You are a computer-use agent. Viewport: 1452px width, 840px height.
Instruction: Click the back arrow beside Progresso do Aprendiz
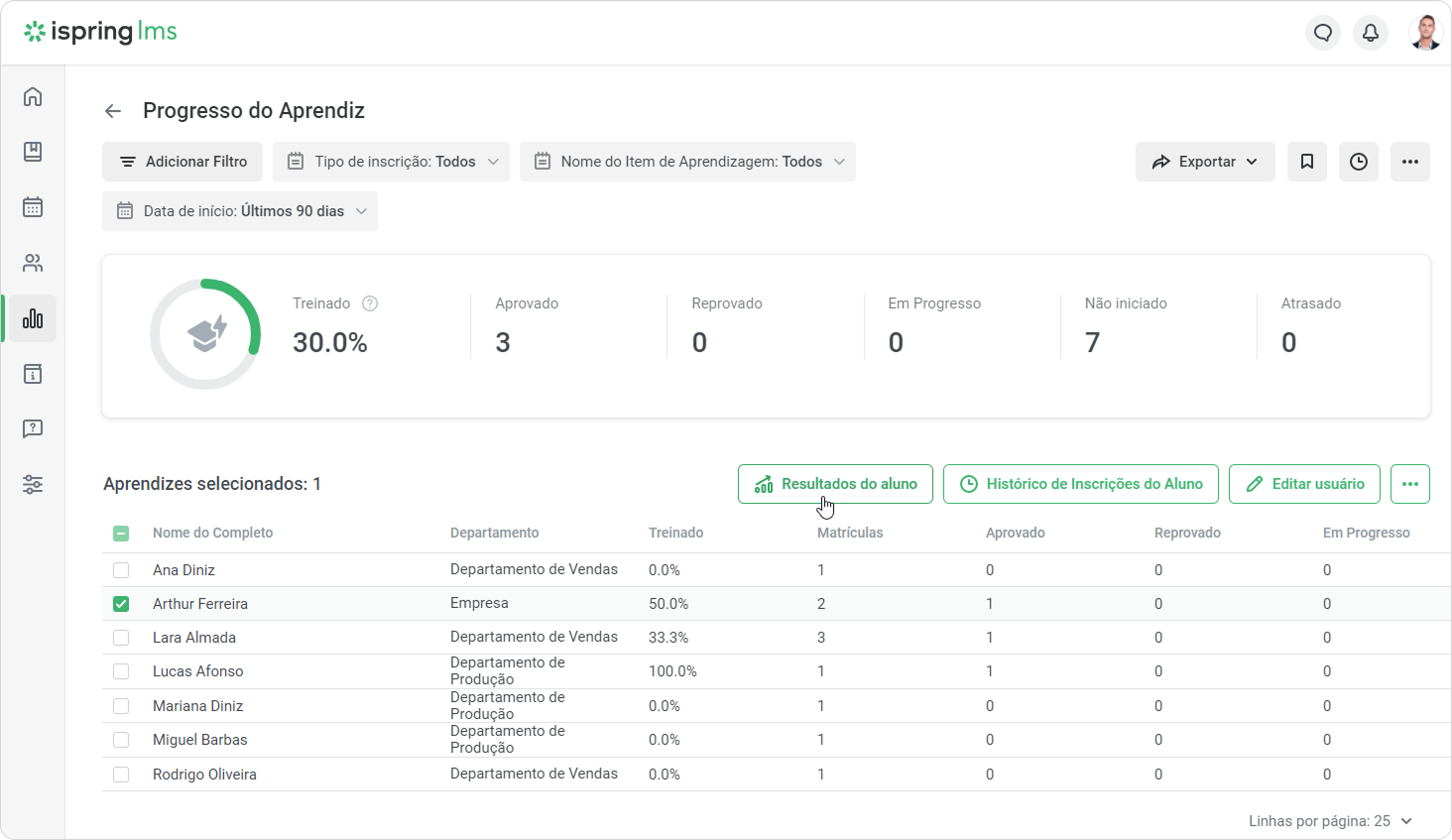click(x=113, y=111)
